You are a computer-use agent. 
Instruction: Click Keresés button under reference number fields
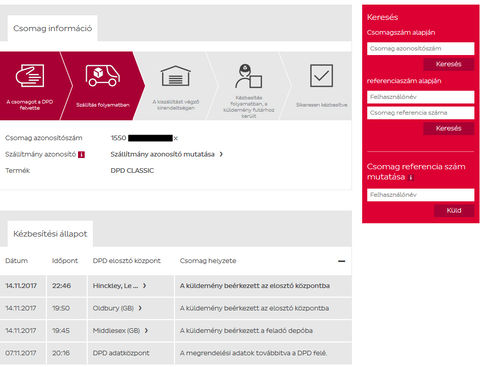point(449,128)
